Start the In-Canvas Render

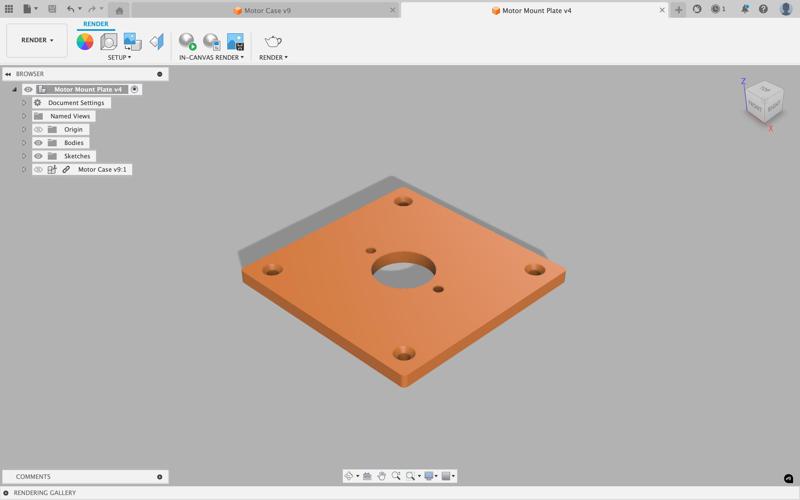click(187, 42)
